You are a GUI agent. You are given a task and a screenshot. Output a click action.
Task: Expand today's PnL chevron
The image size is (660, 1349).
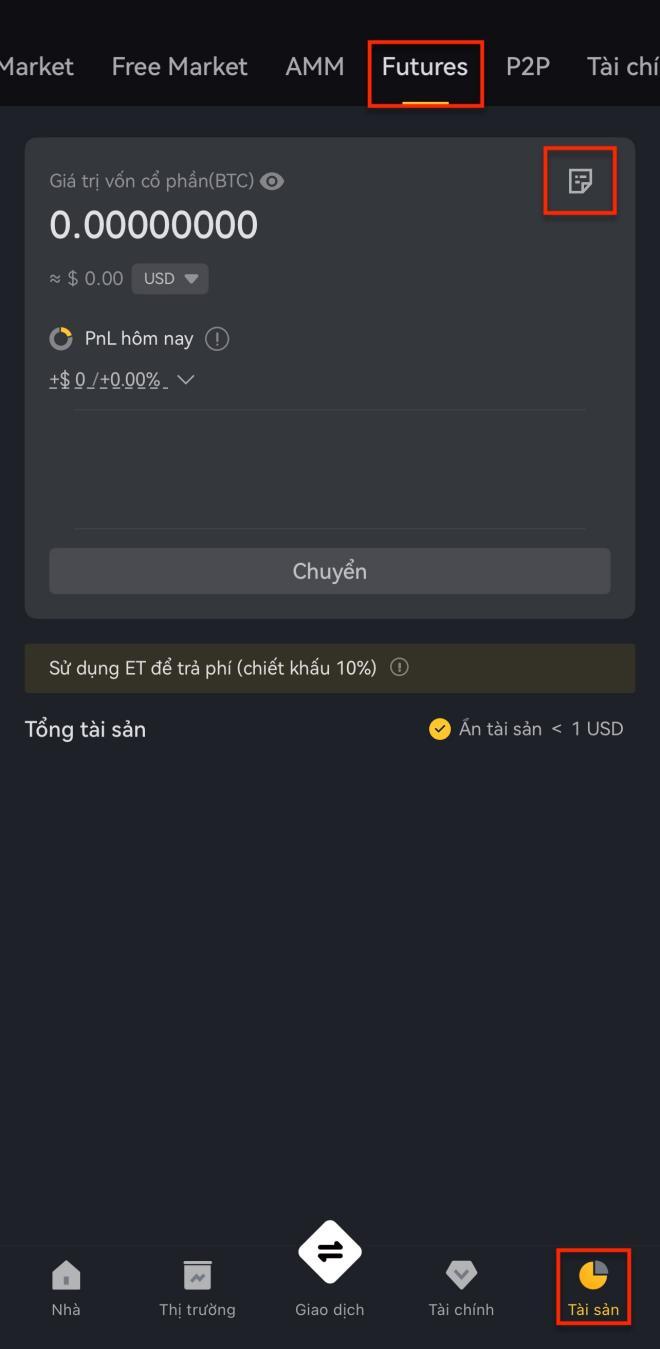pos(185,380)
